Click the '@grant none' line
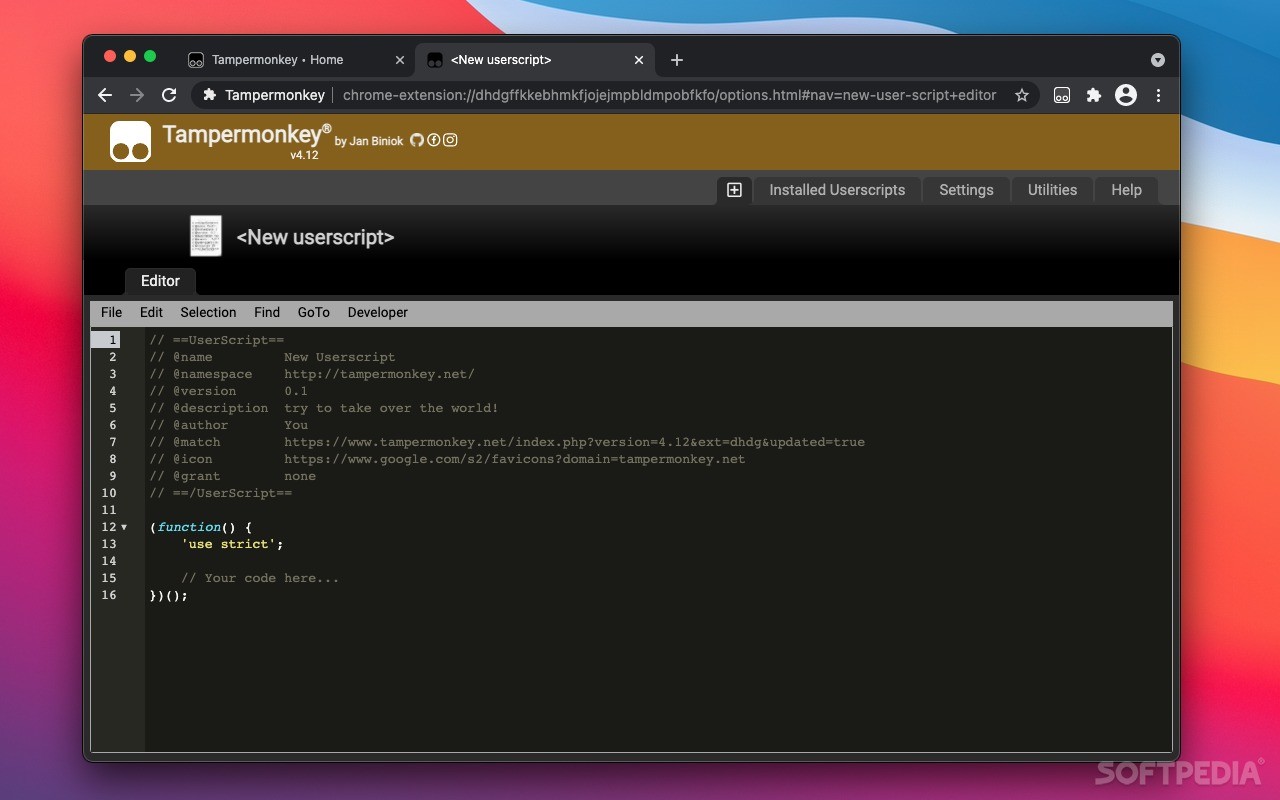This screenshot has height=800, width=1280. click(233, 476)
